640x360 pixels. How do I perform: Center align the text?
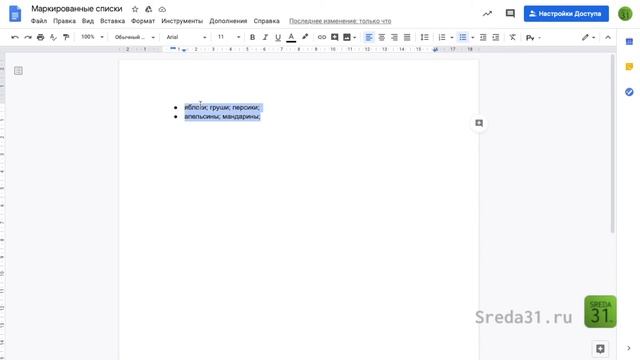pyautogui.click(x=382, y=37)
